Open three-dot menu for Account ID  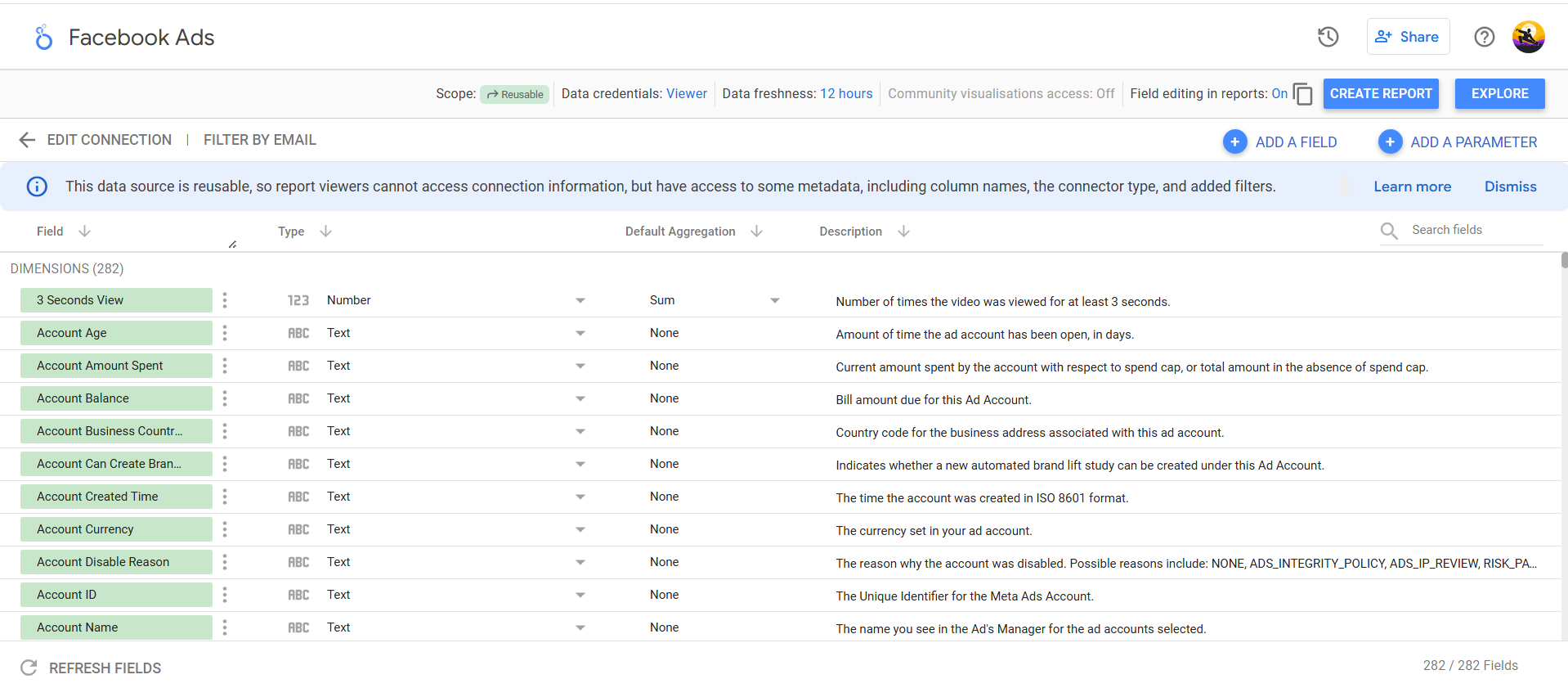225,595
